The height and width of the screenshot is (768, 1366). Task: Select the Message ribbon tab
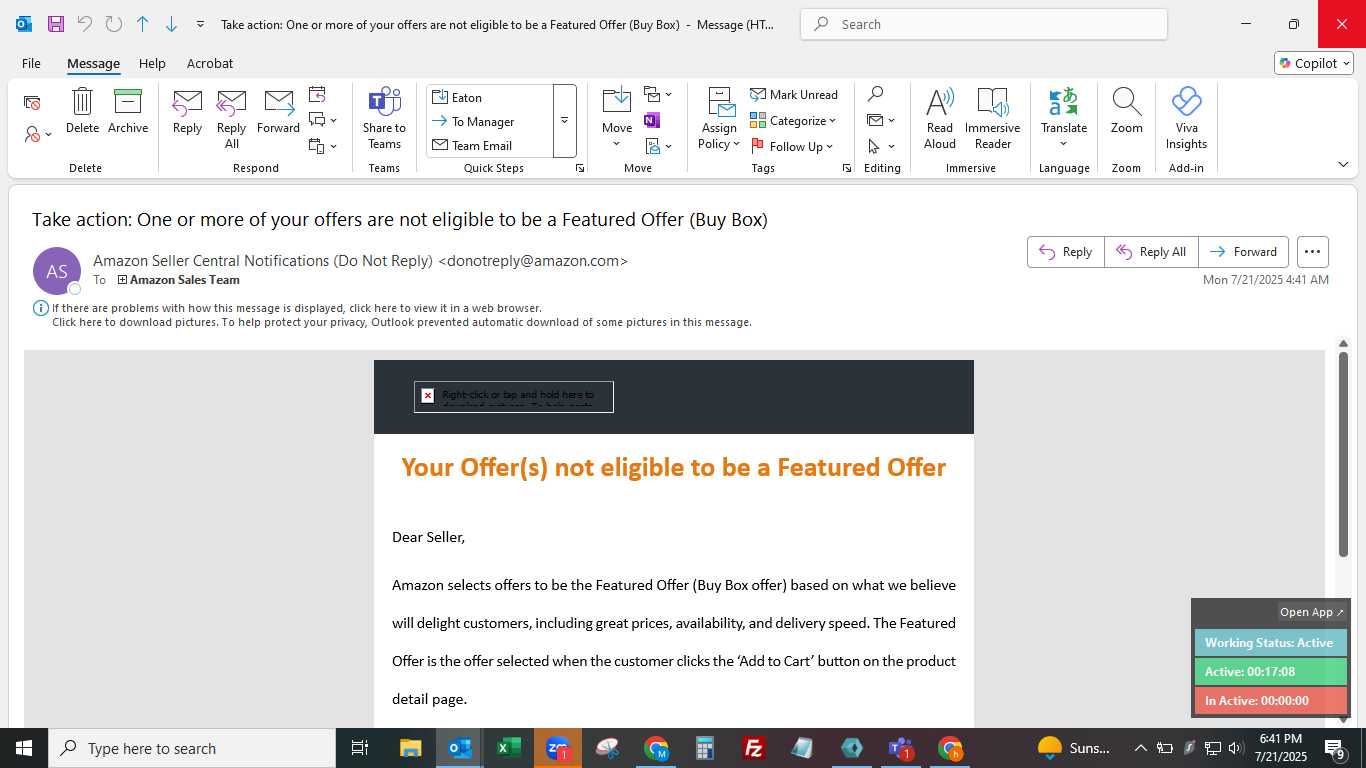pyautogui.click(x=93, y=63)
